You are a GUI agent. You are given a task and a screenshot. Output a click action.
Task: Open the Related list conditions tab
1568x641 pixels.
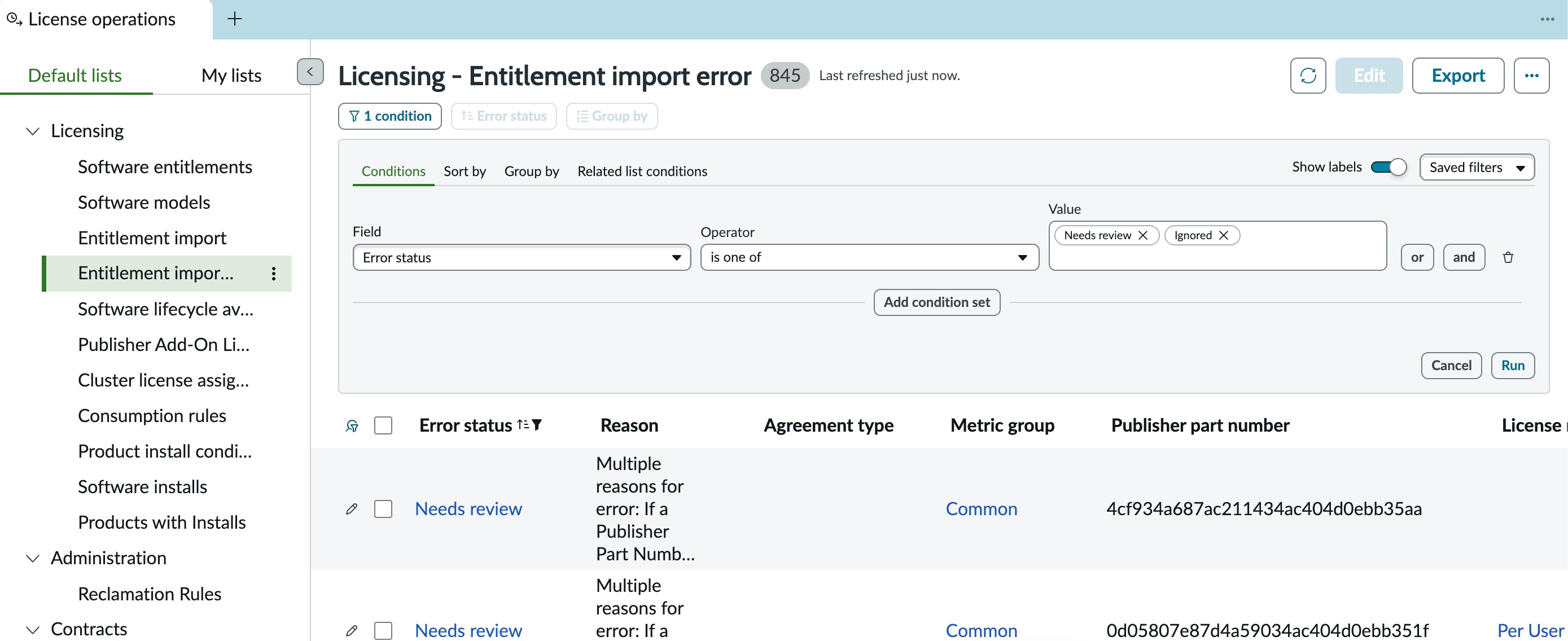click(x=642, y=171)
